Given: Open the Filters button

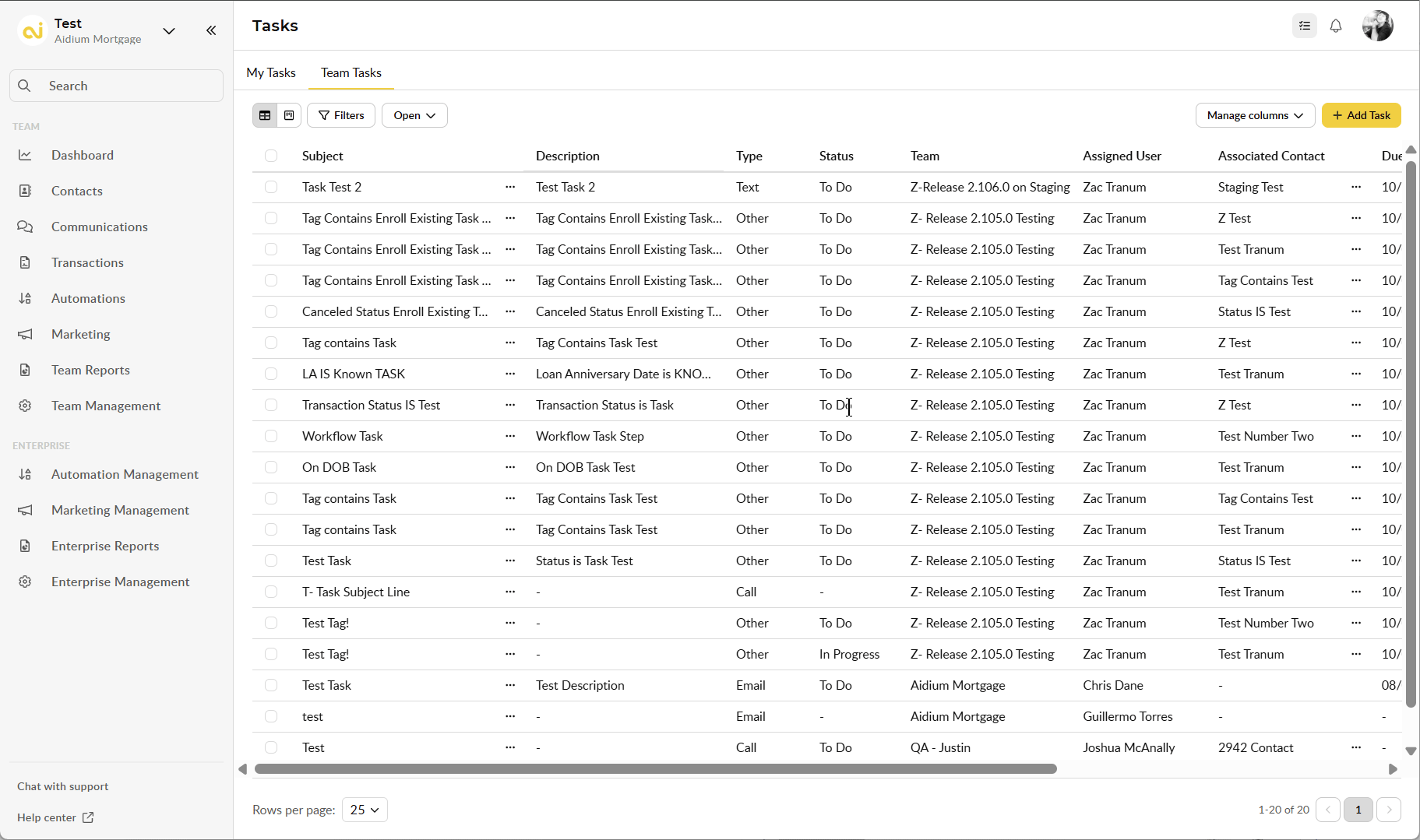Looking at the screenshot, I should coord(341,115).
